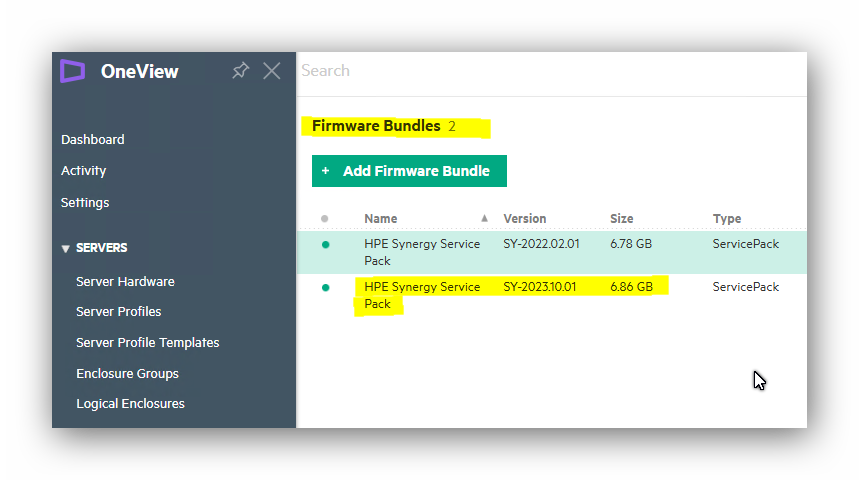Screen dimensions: 859x480
Task: Open the Dashboard page
Action: click(93, 140)
